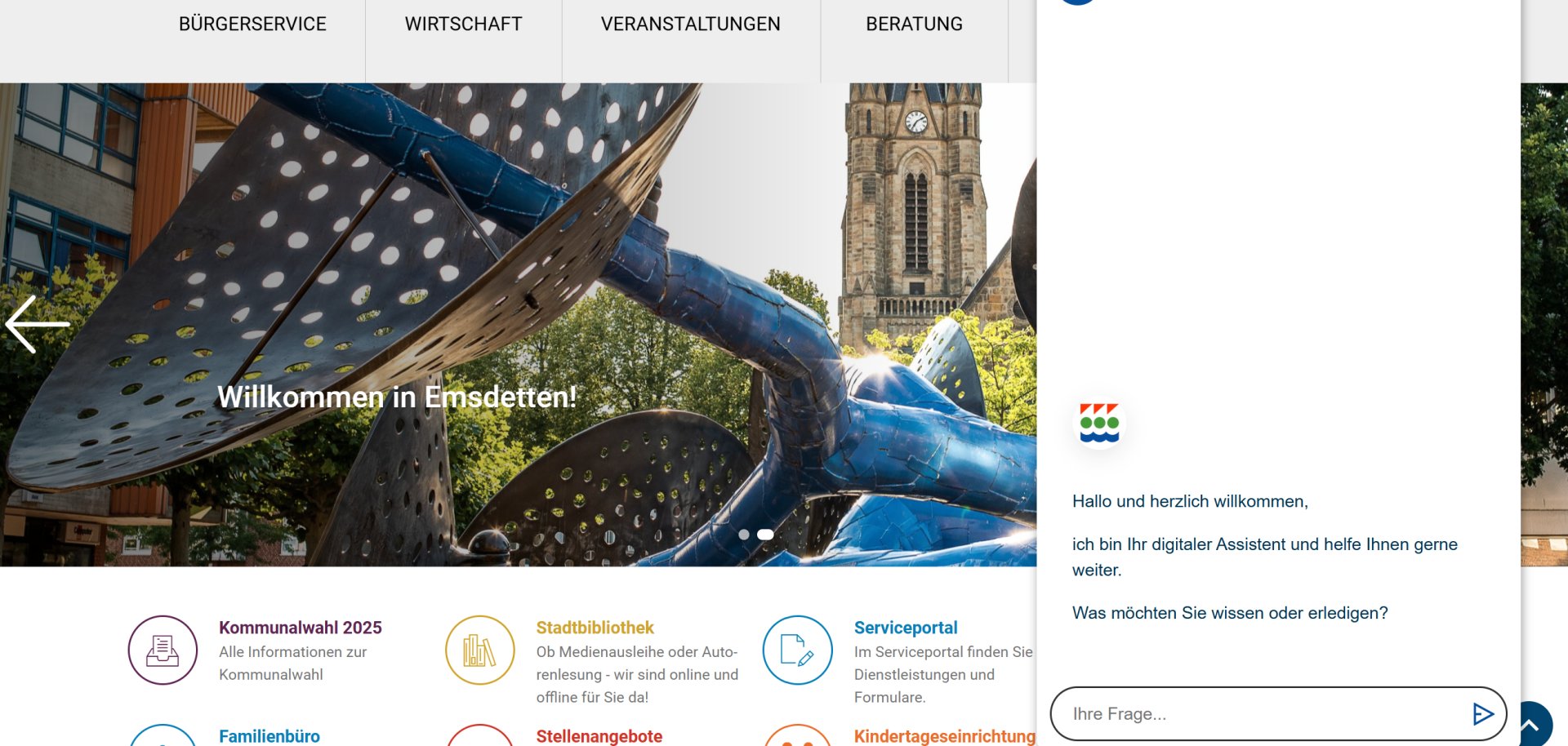Click the Stellenangebote circle icon
The height and width of the screenshot is (746, 1568).
480,735
